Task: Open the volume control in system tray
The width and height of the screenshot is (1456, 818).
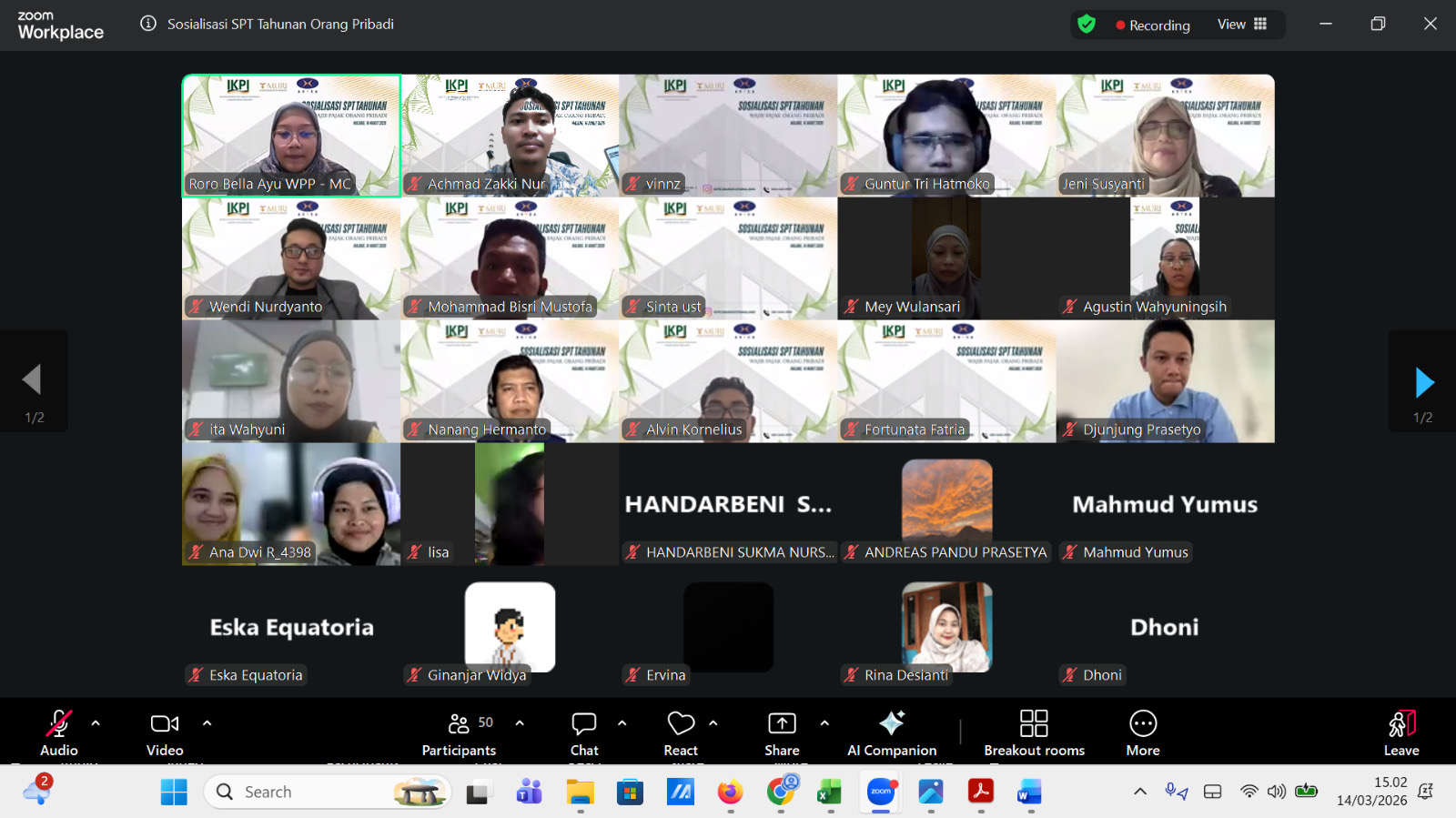Action: point(1277,792)
